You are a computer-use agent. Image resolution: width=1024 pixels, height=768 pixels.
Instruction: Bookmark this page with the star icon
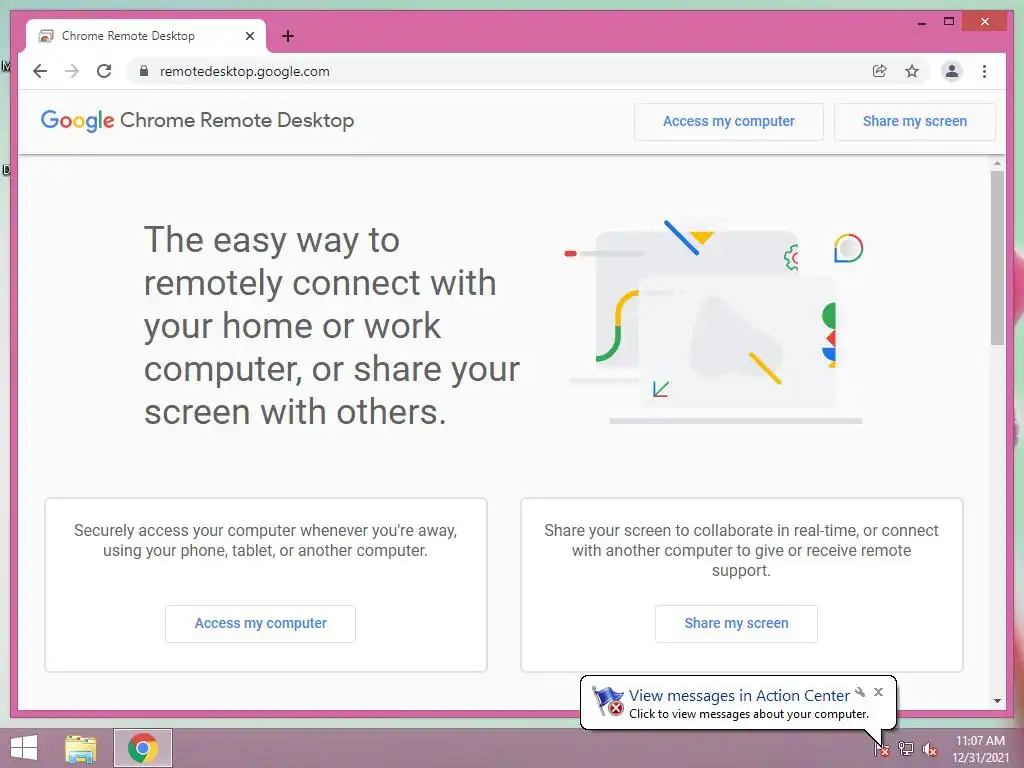(912, 71)
